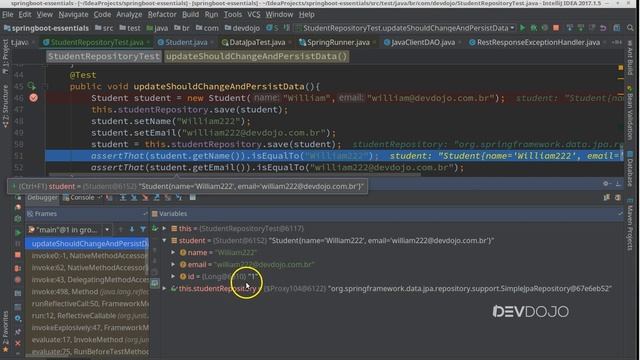This screenshot has height=360, width=640.
Task: Click the green Debug bug icon in top toolbar
Action: [x=533, y=28]
